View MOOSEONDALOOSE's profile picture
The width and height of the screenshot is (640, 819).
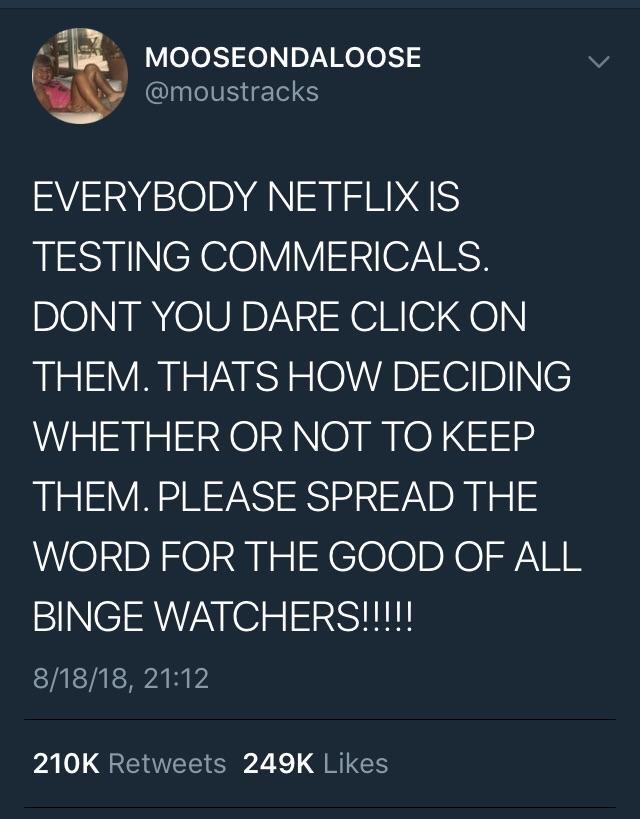80,76
